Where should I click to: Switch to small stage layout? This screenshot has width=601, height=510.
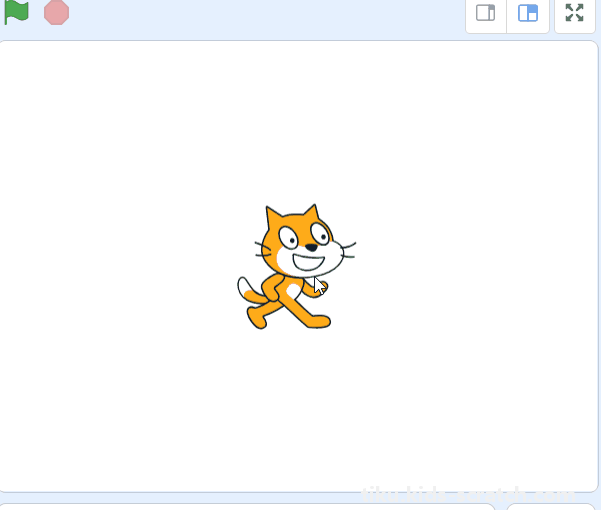(486, 13)
